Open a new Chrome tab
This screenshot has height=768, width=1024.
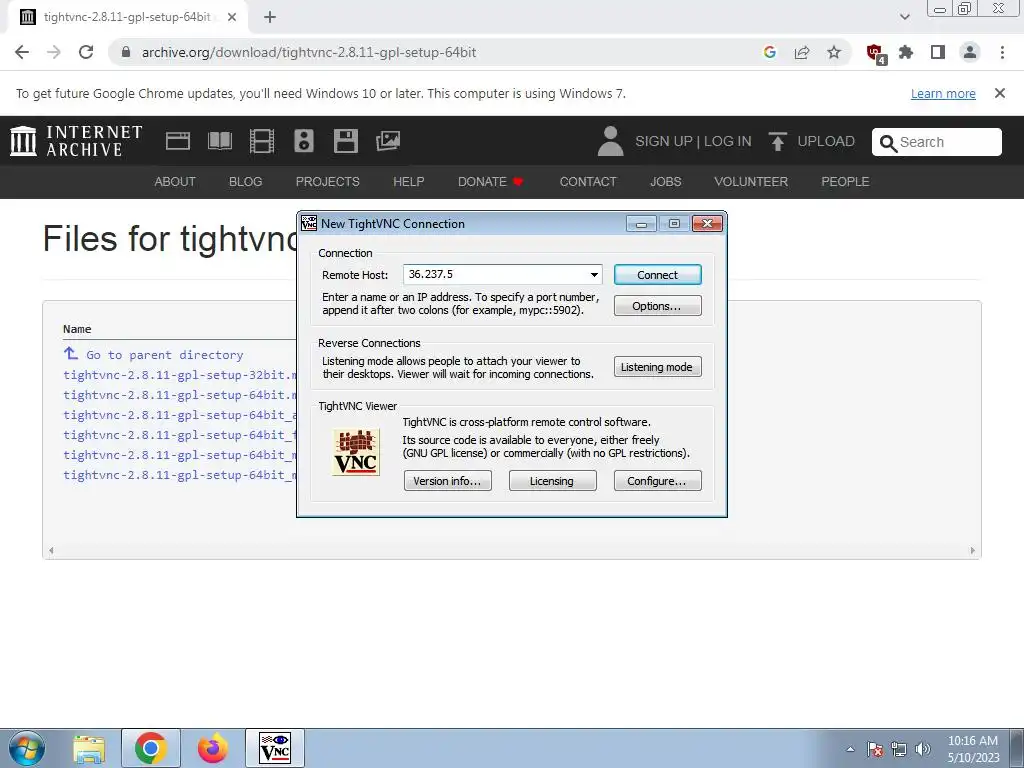pos(270,17)
